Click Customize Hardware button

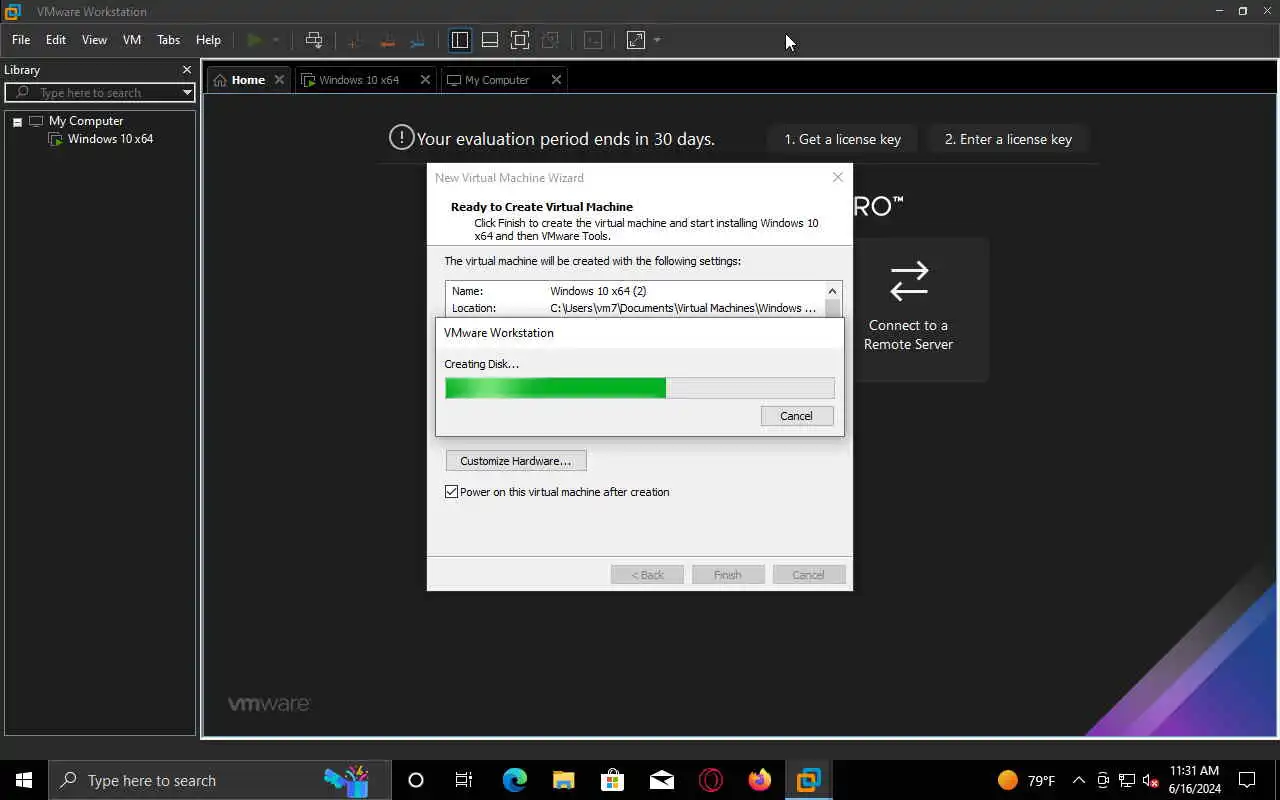point(516,461)
